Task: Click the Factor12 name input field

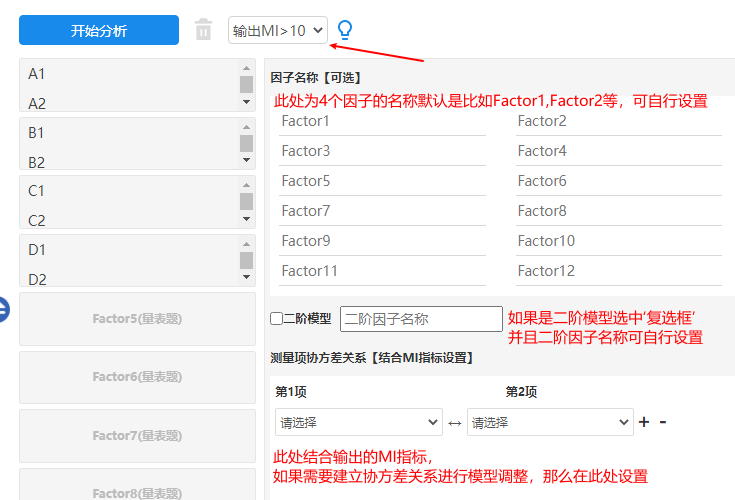Action: coord(618,271)
